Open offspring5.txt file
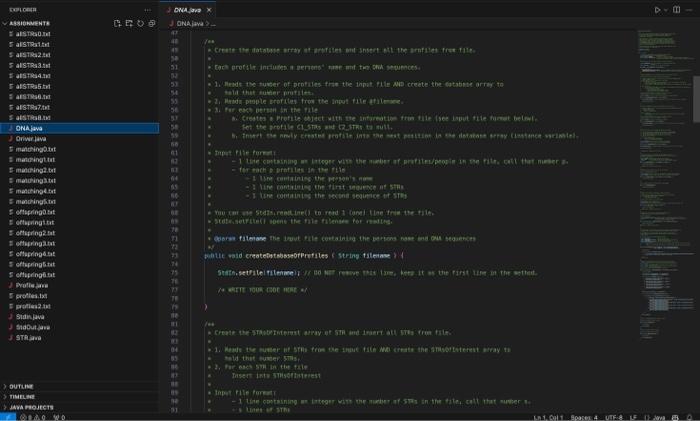Image resolution: width=700 pixels, height=421 pixels. (x=79, y=265)
